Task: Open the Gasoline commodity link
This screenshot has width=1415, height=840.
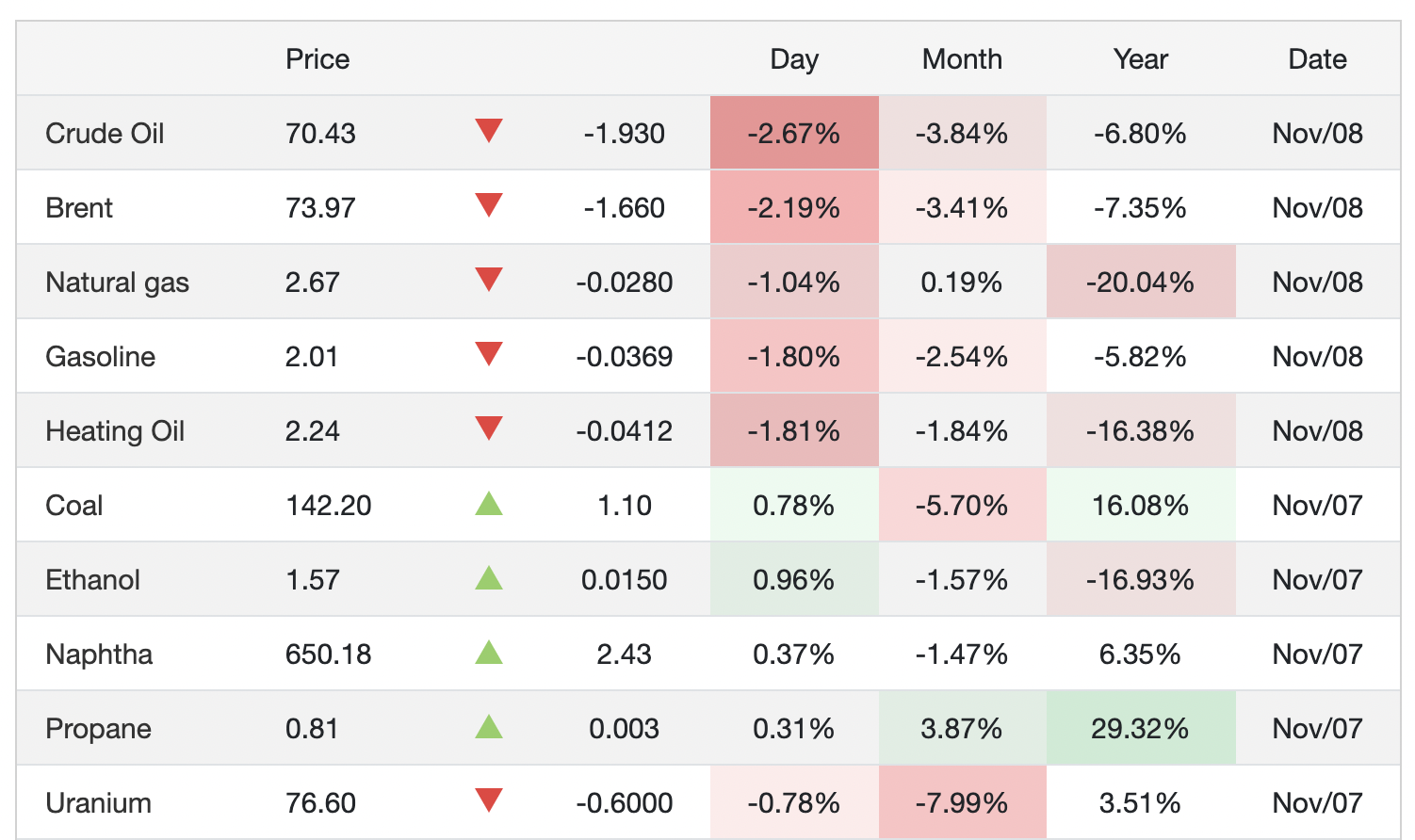Action: pos(100,357)
